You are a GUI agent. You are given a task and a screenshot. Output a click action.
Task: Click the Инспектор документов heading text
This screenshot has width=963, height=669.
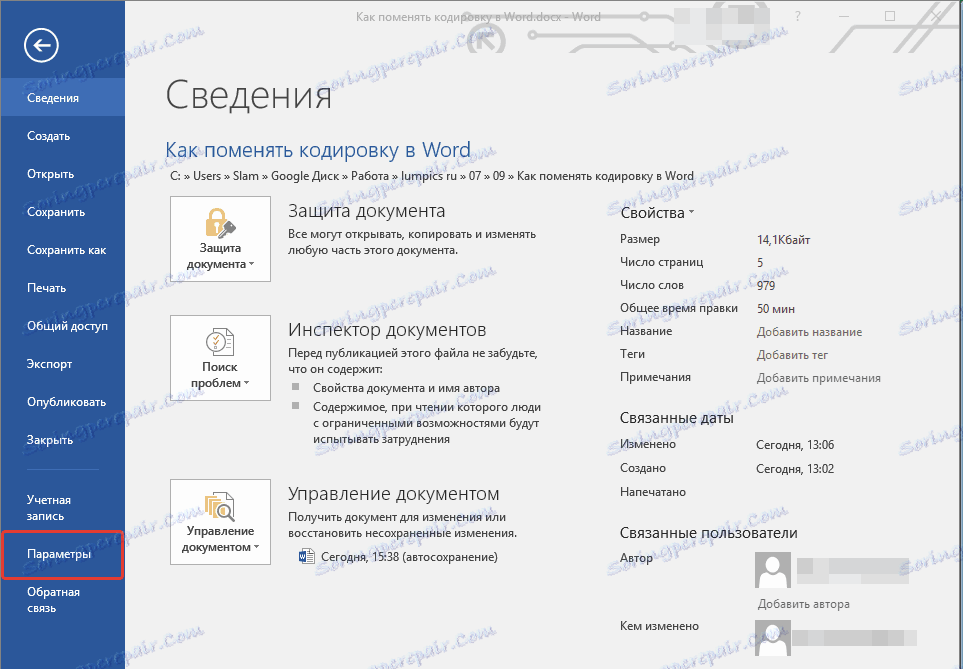coord(387,330)
